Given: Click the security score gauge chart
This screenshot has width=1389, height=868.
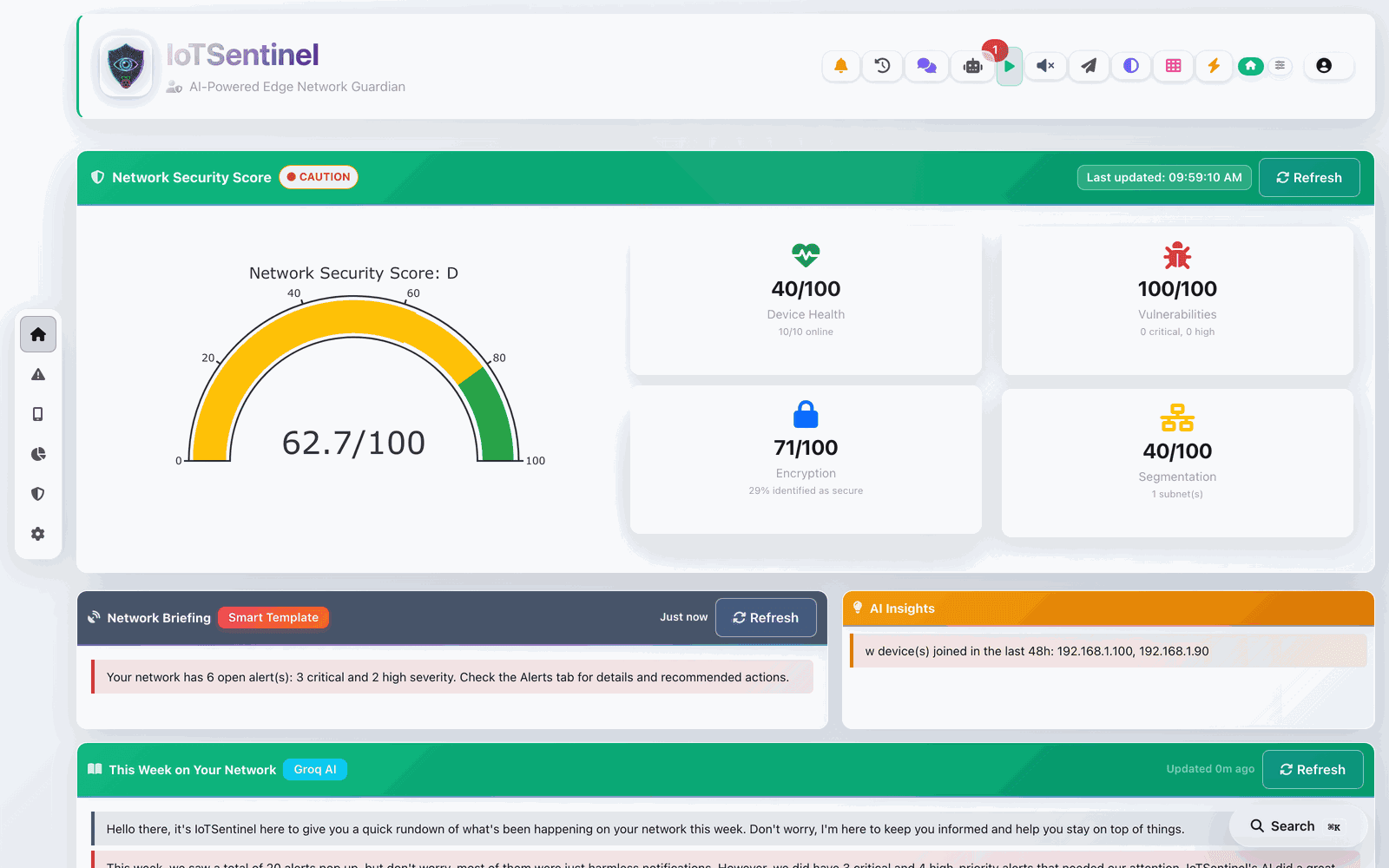Looking at the screenshot, I should tap(353, 379).
